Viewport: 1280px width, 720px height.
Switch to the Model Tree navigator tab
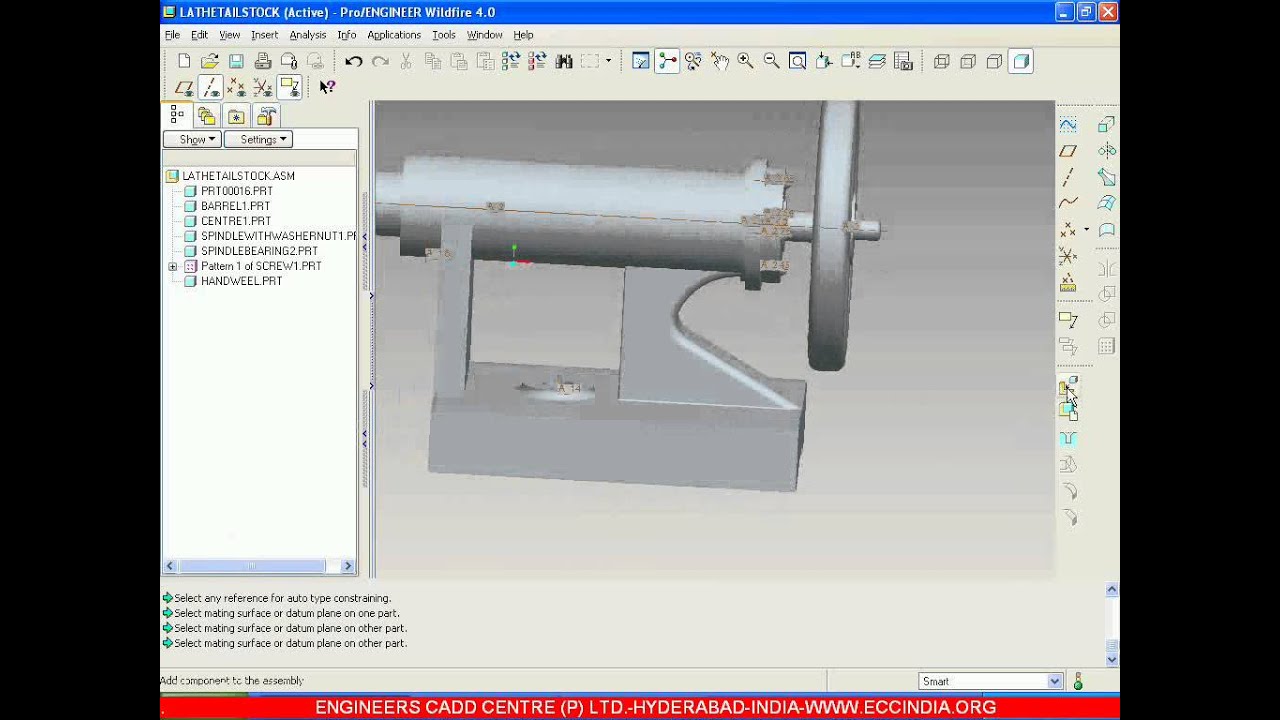point(177,116)
